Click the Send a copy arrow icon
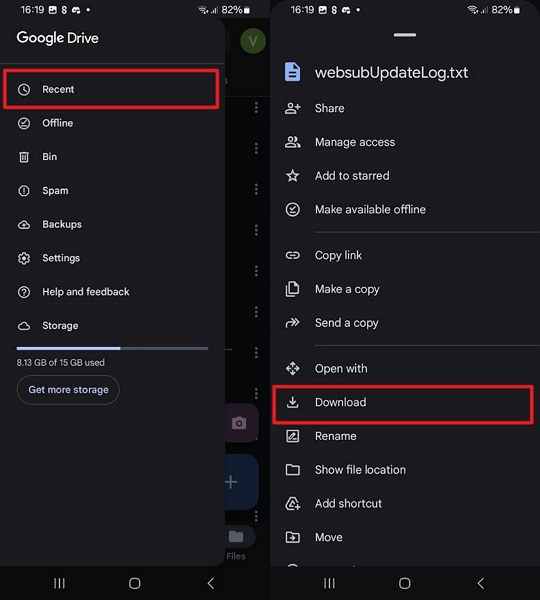540x600 pixels. (293, 323)
